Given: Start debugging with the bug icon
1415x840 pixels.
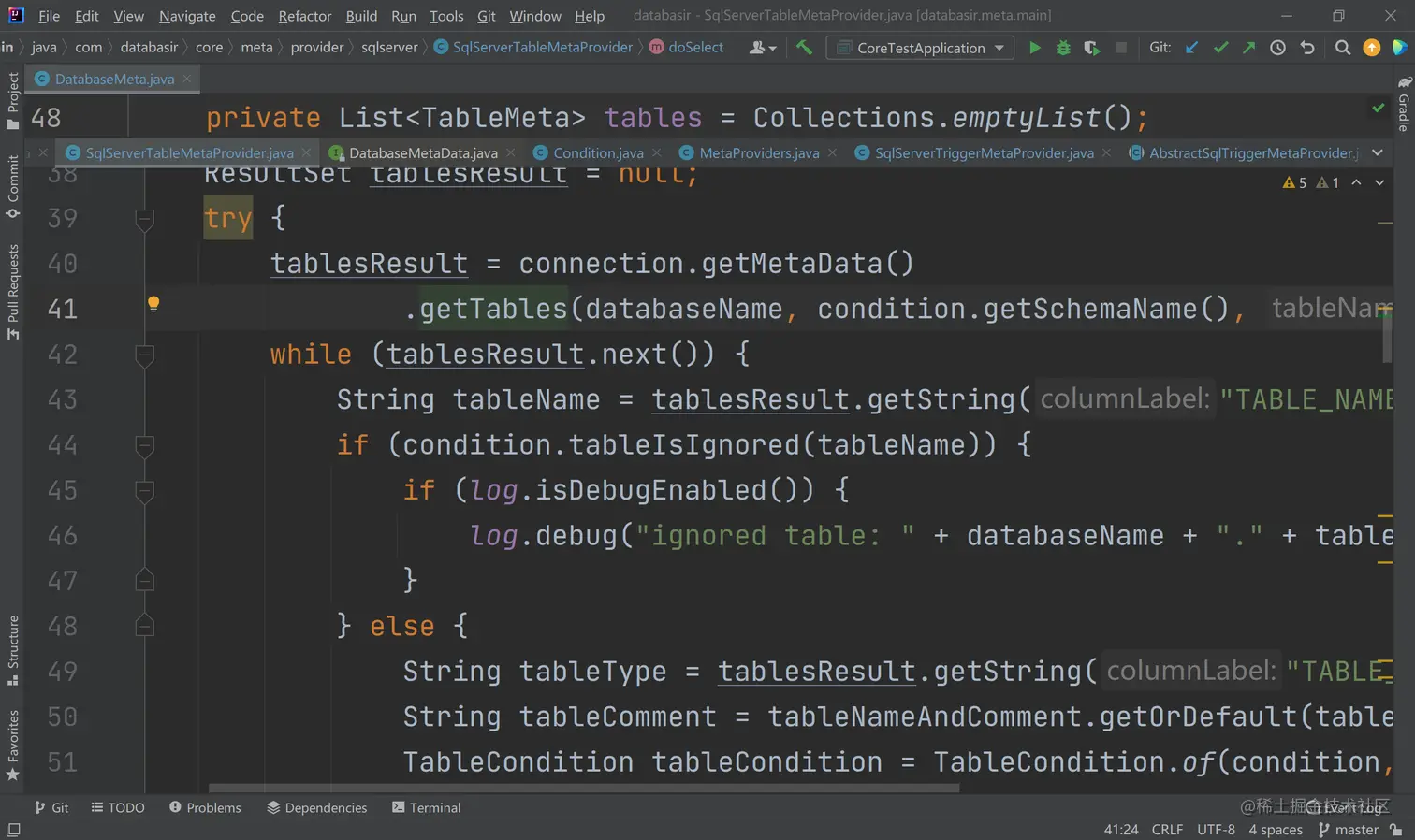Looking at the screenshot, I should pos(1063,48).
